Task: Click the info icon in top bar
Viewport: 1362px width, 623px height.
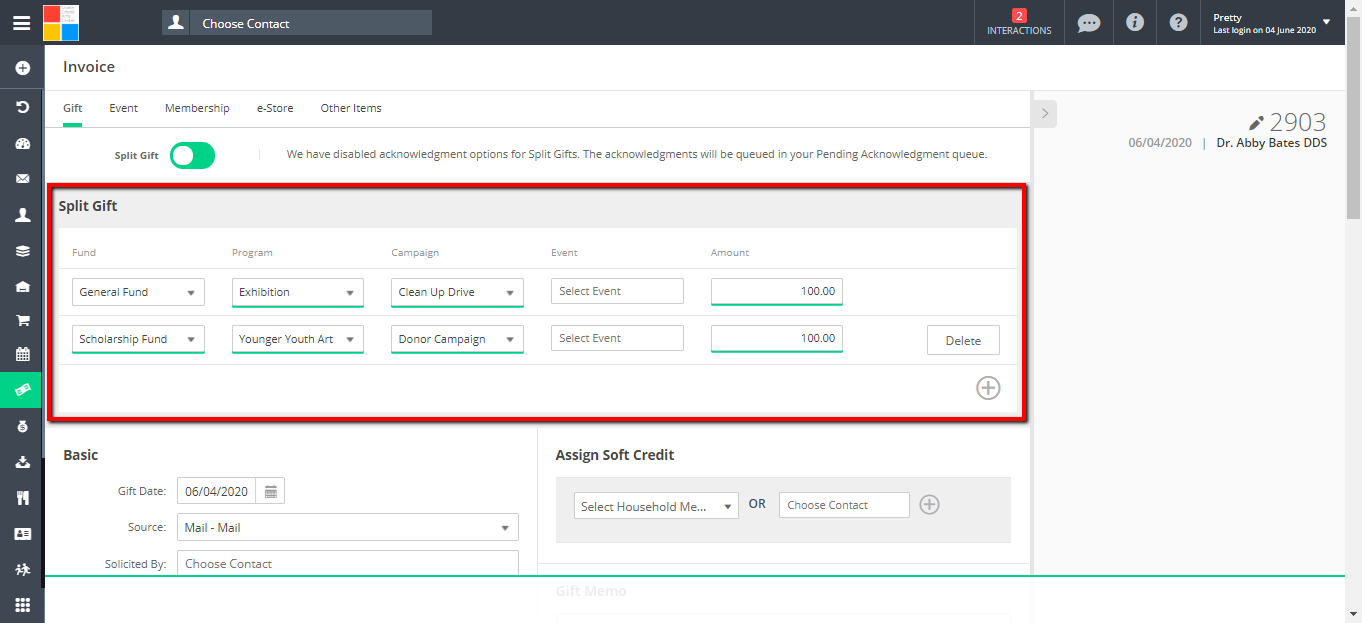Action: (1134, 22)
